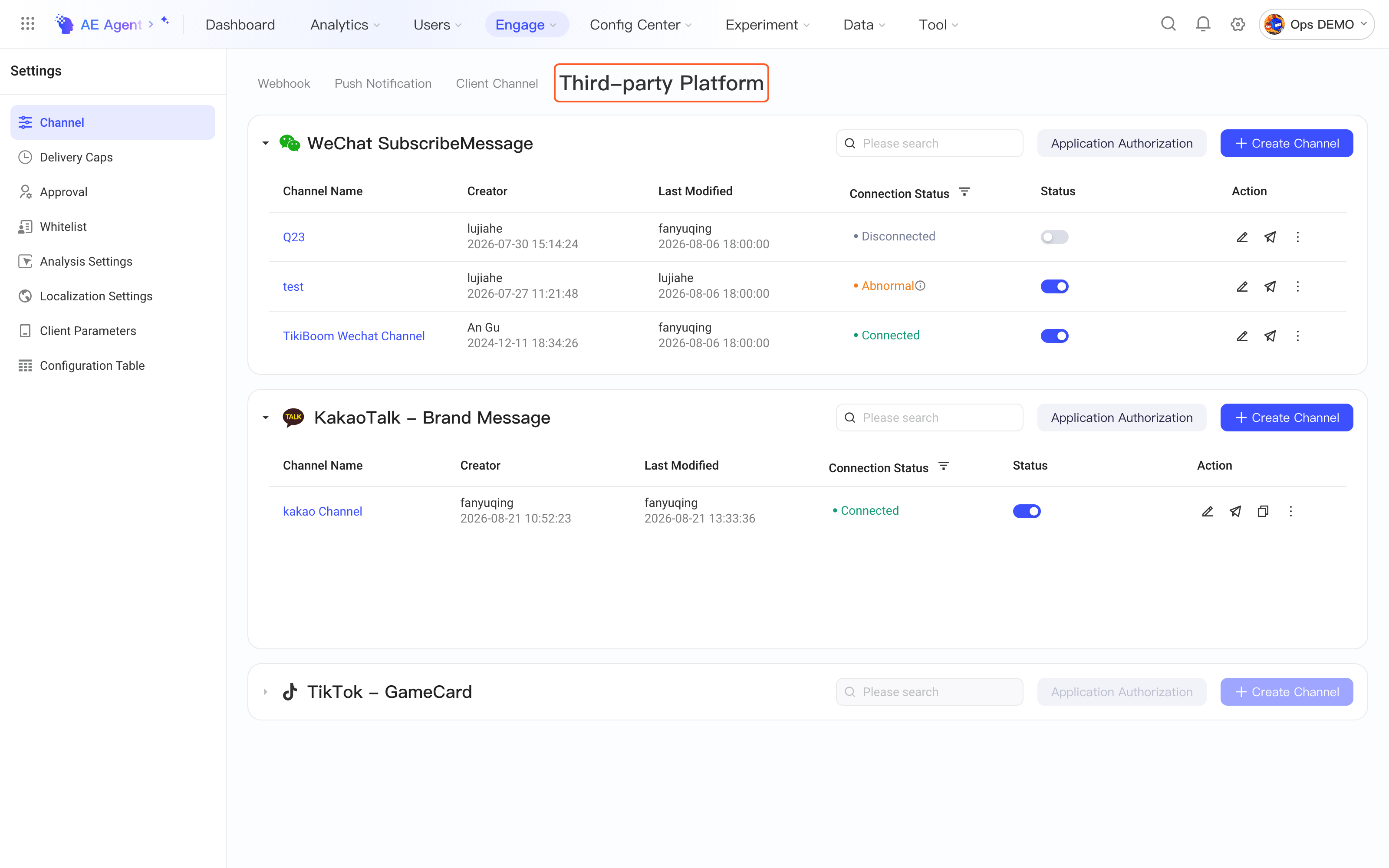1389x868 pixels.
Task: Open the app grid launcher icon
Action: (x=27, y=24)
